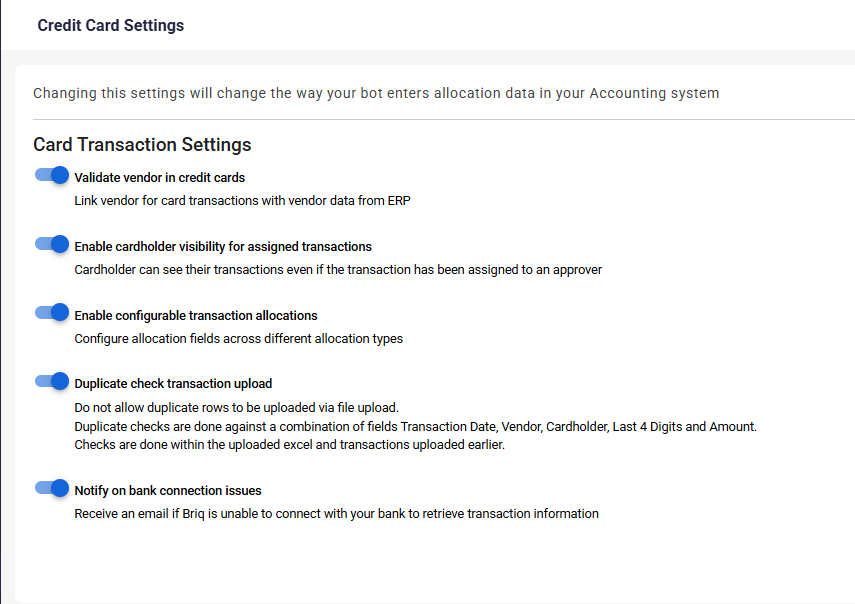Select the Card Transaction Settings heading
Image resolution: width=855 pixels, height=604 pixels.
(x=142, y=145)
